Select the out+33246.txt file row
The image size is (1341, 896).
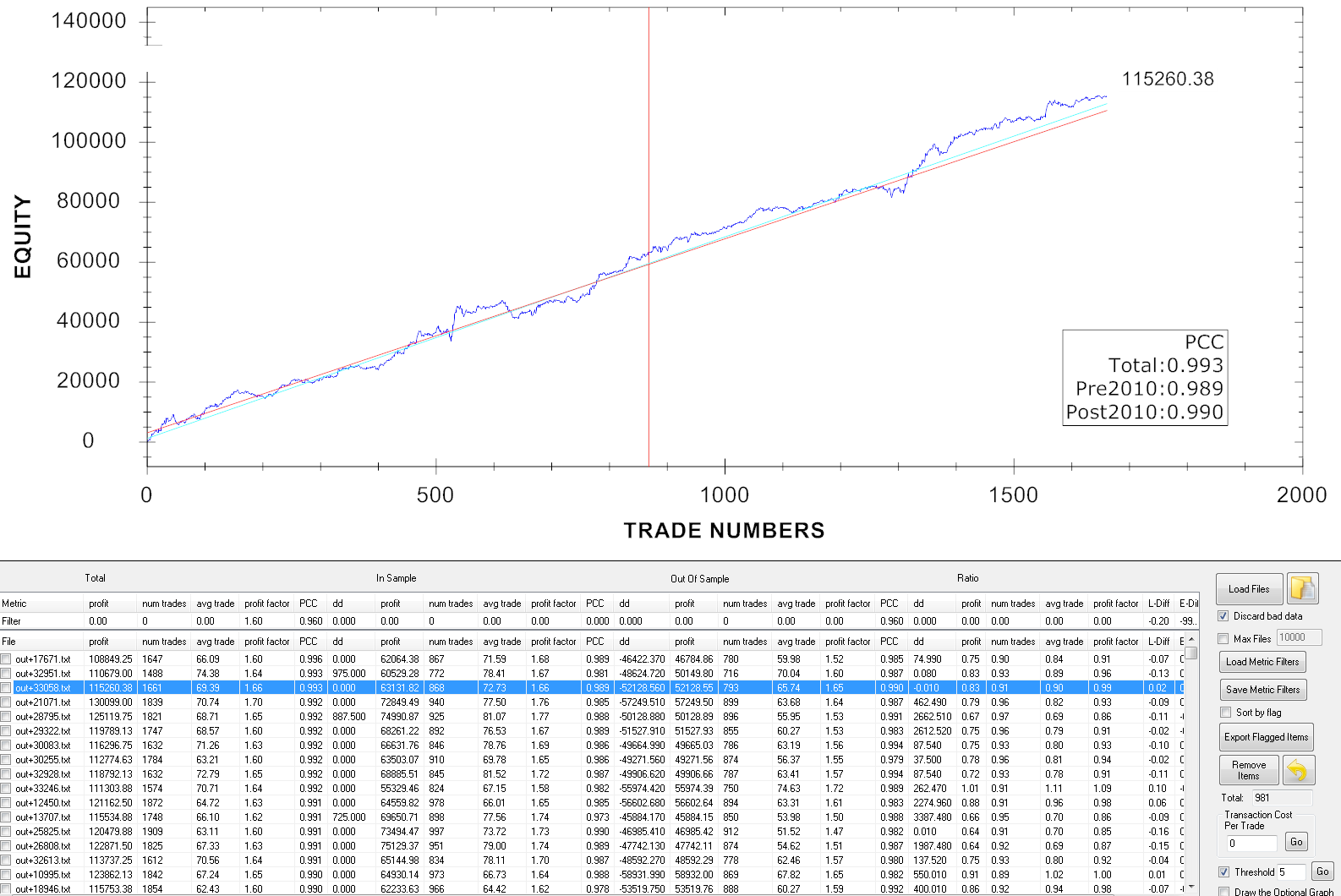point(592,789)
